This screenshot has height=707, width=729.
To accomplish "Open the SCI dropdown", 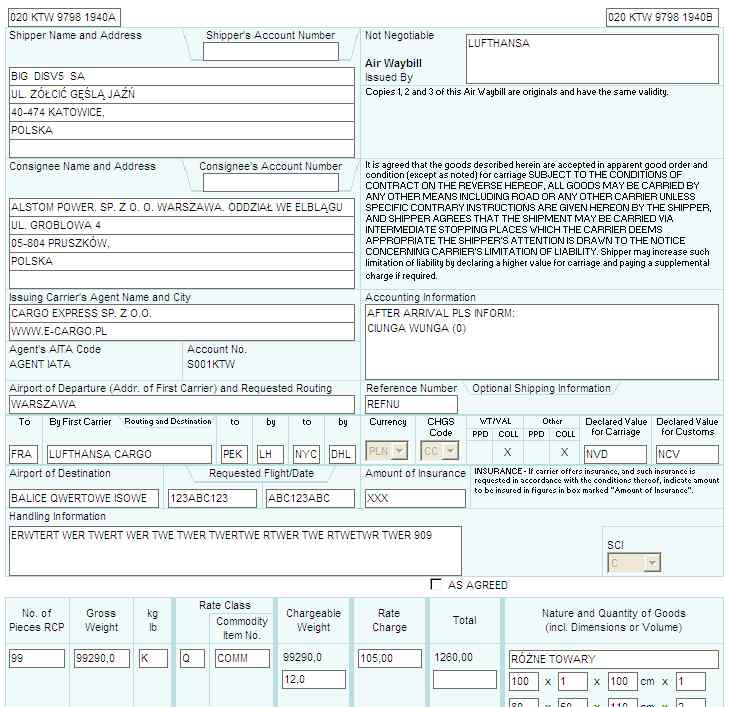I will click(634, 563).
